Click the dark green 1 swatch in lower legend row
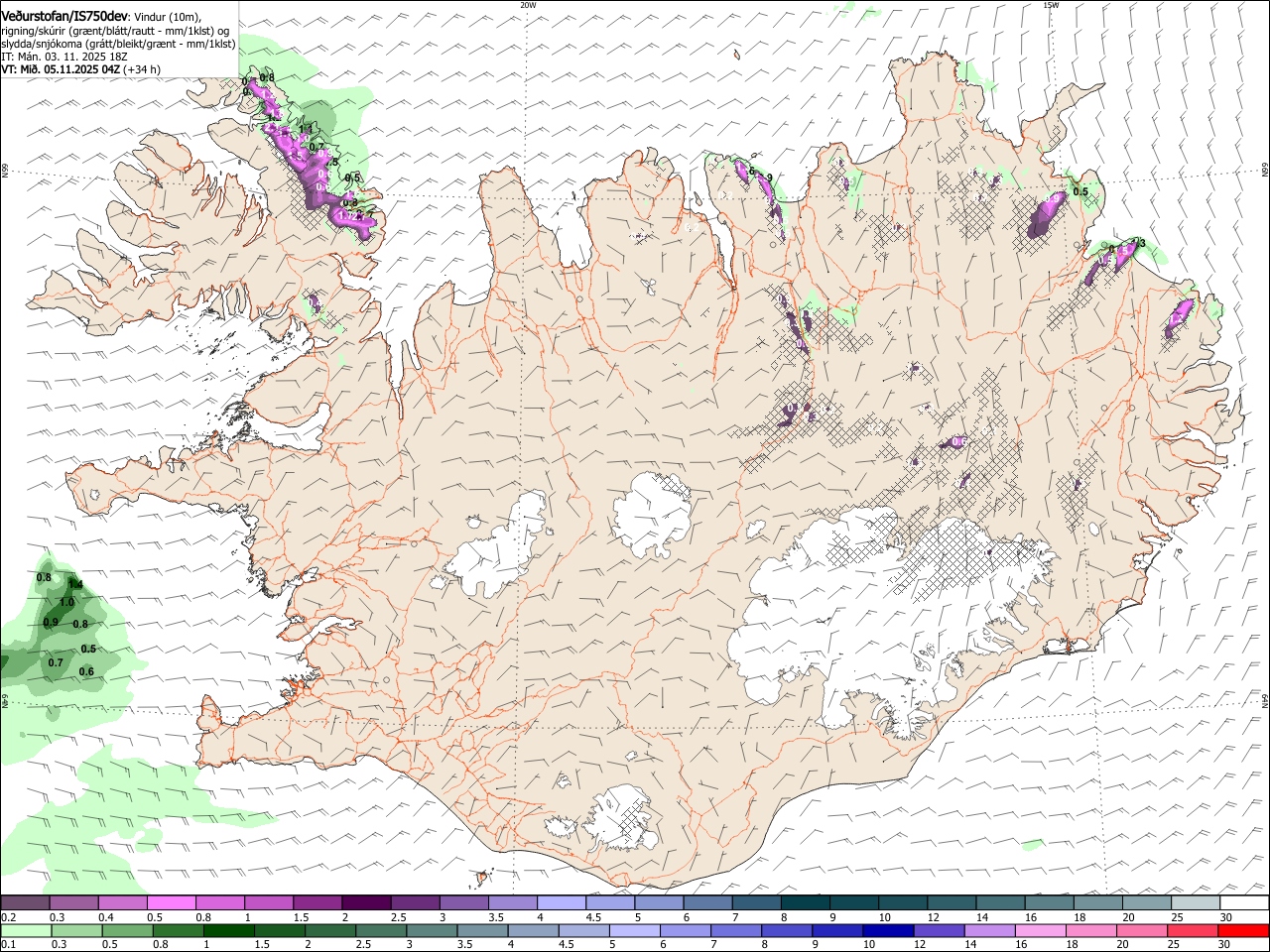 228,931
